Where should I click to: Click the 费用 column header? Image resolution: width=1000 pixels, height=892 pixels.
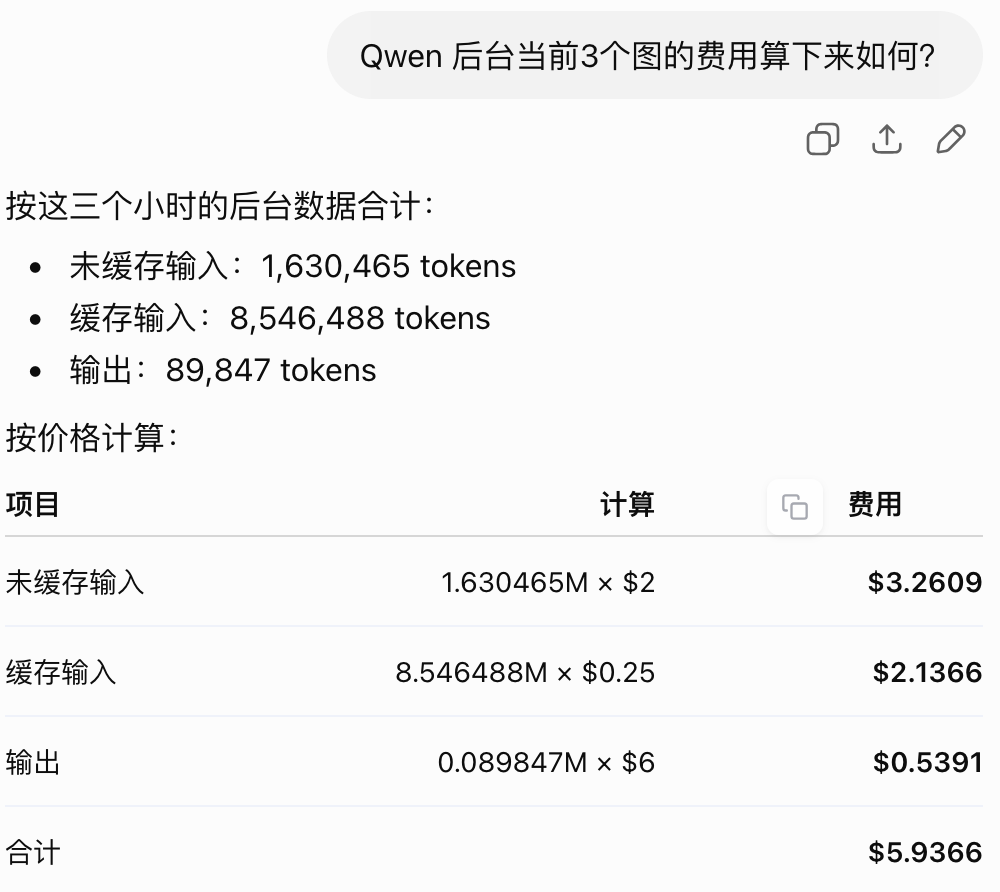pyautogui.click(x=874, y=504)
